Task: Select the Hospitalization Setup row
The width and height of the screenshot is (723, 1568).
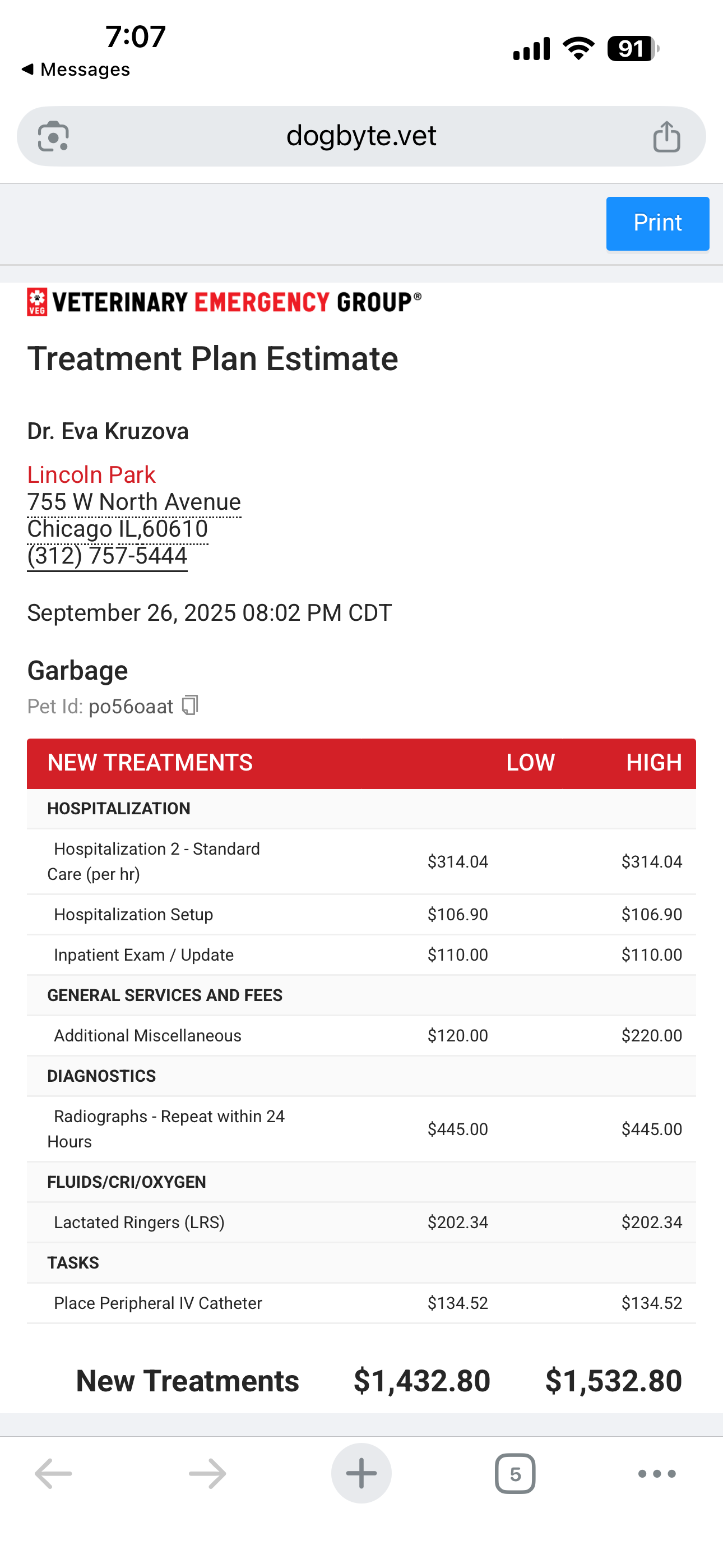Action: pos(361,914)
